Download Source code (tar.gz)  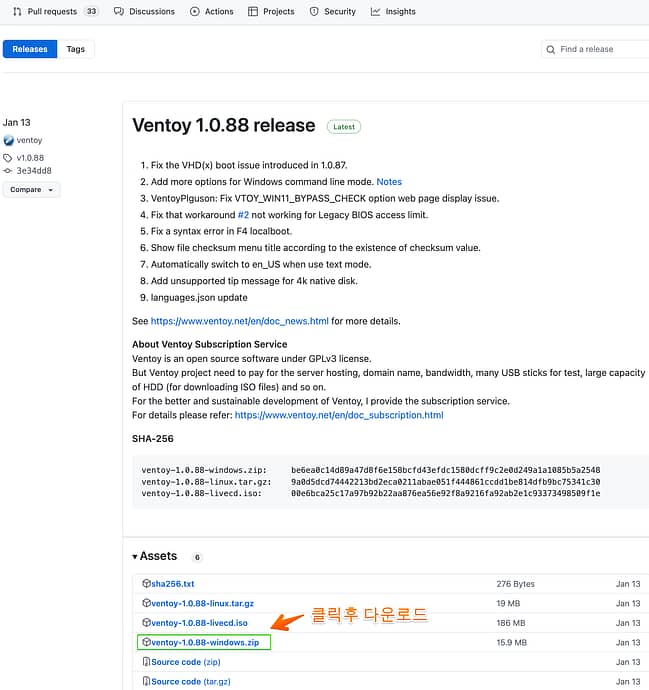point(191,682)
